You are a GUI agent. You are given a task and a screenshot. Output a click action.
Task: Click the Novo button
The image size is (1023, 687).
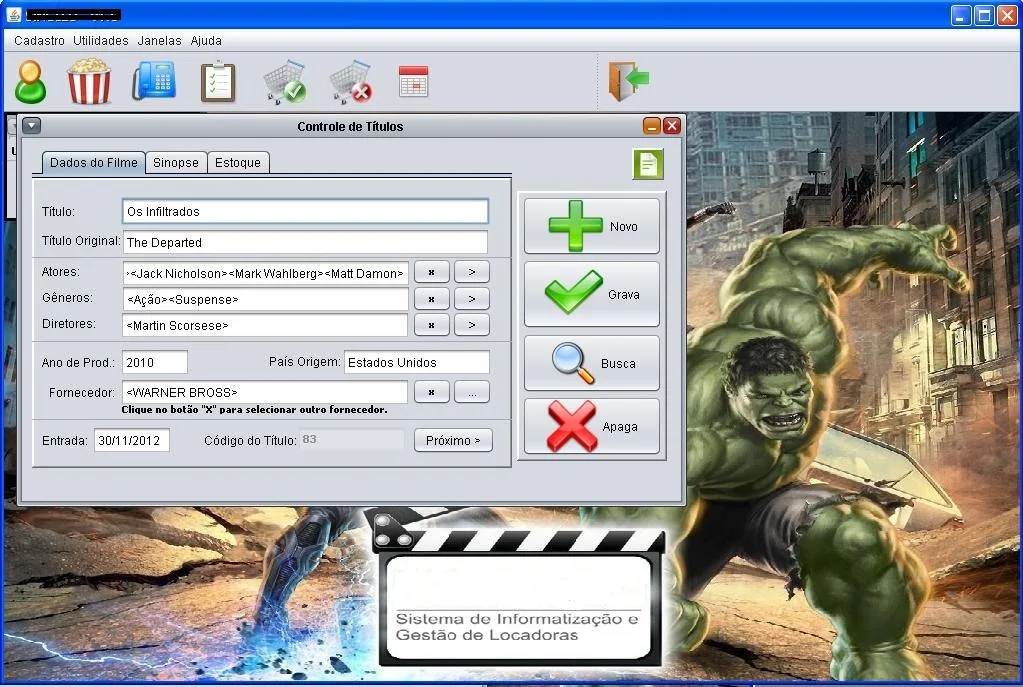[x=592, y=226]
